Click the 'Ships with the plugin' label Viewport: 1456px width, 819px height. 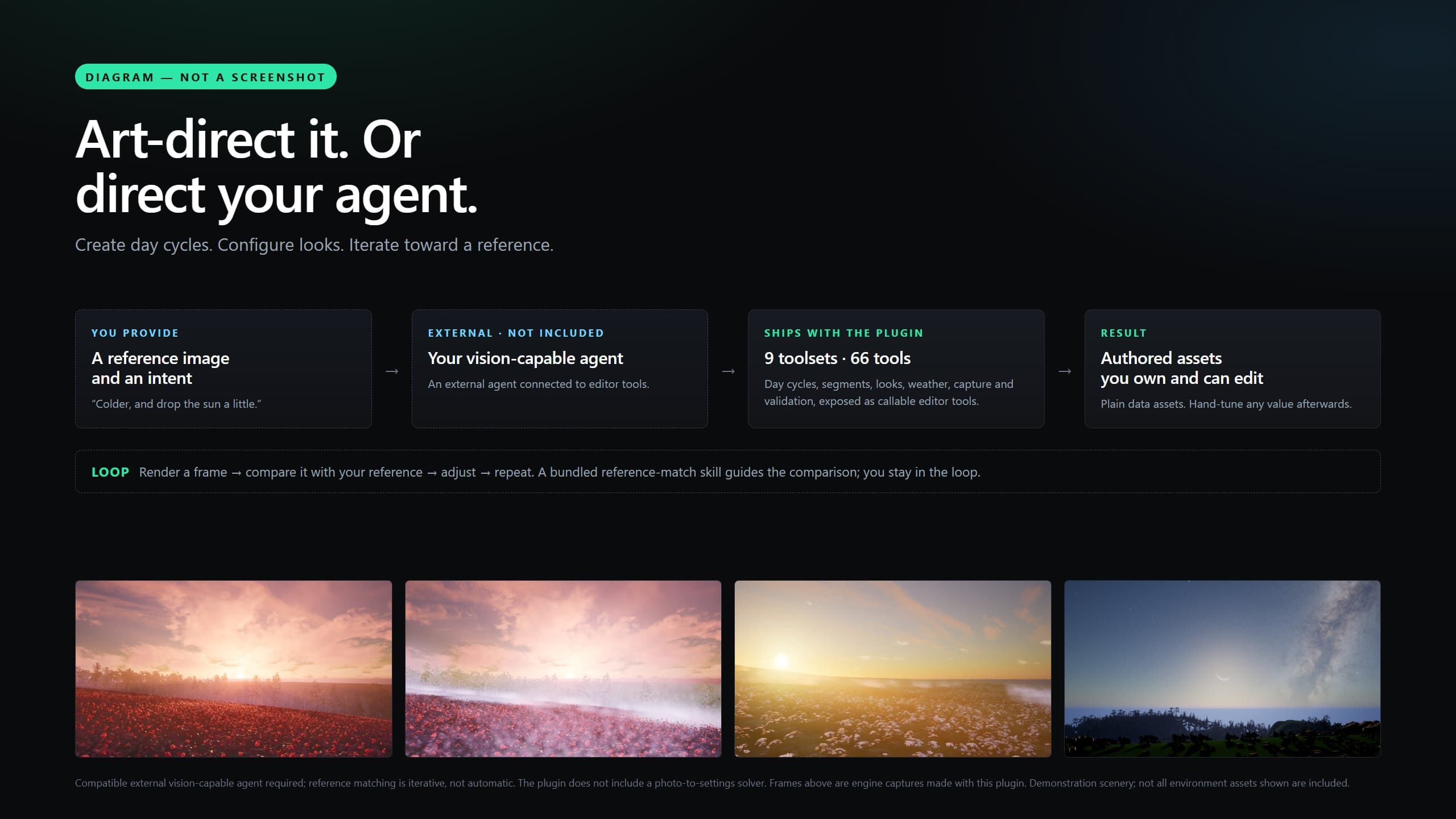843,333
